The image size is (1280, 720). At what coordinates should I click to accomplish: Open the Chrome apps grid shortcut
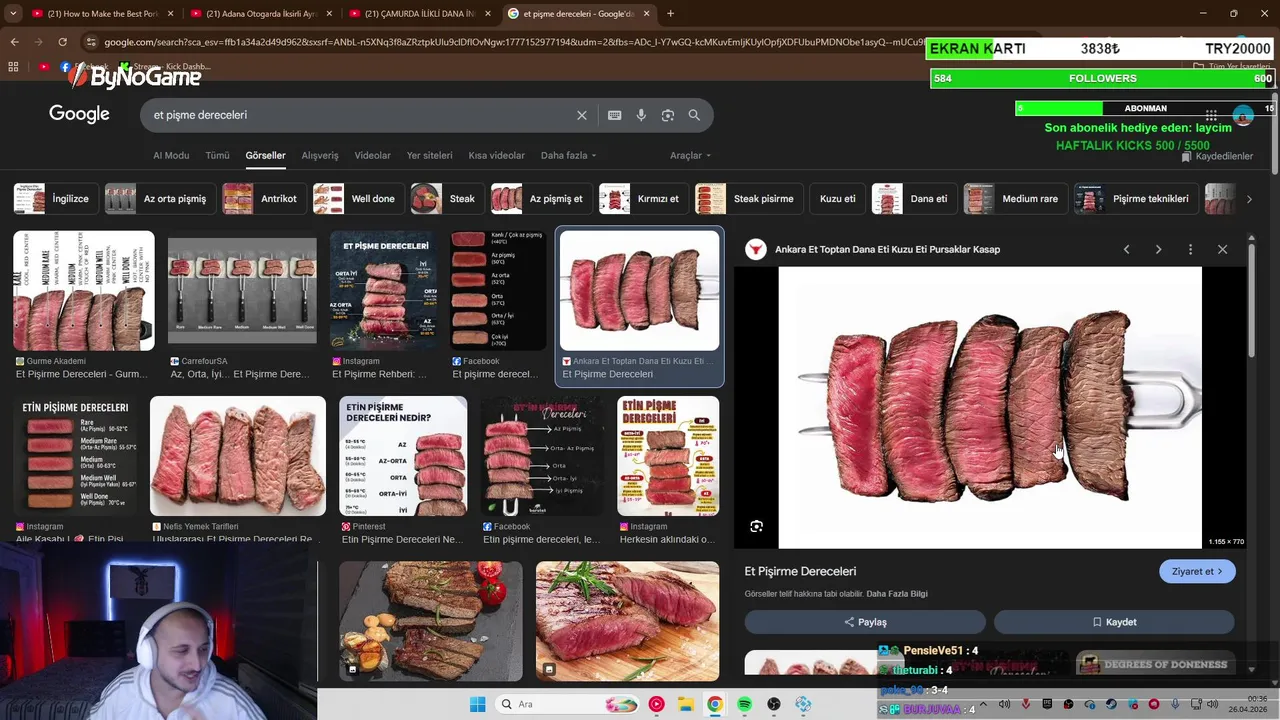pyautogui.click(x=13, y=67)
